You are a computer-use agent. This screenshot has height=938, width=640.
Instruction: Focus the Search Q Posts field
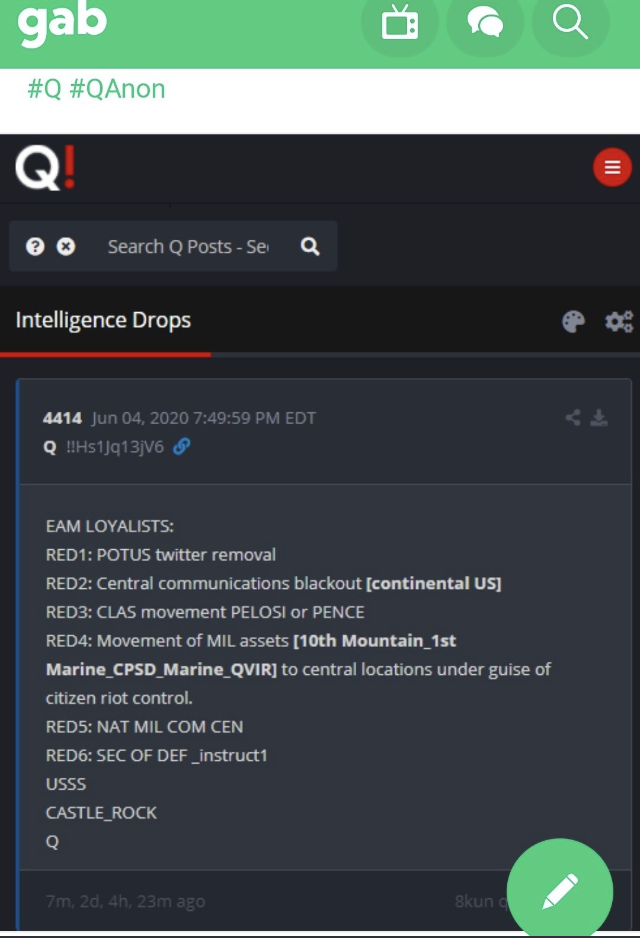coord(188,246)
